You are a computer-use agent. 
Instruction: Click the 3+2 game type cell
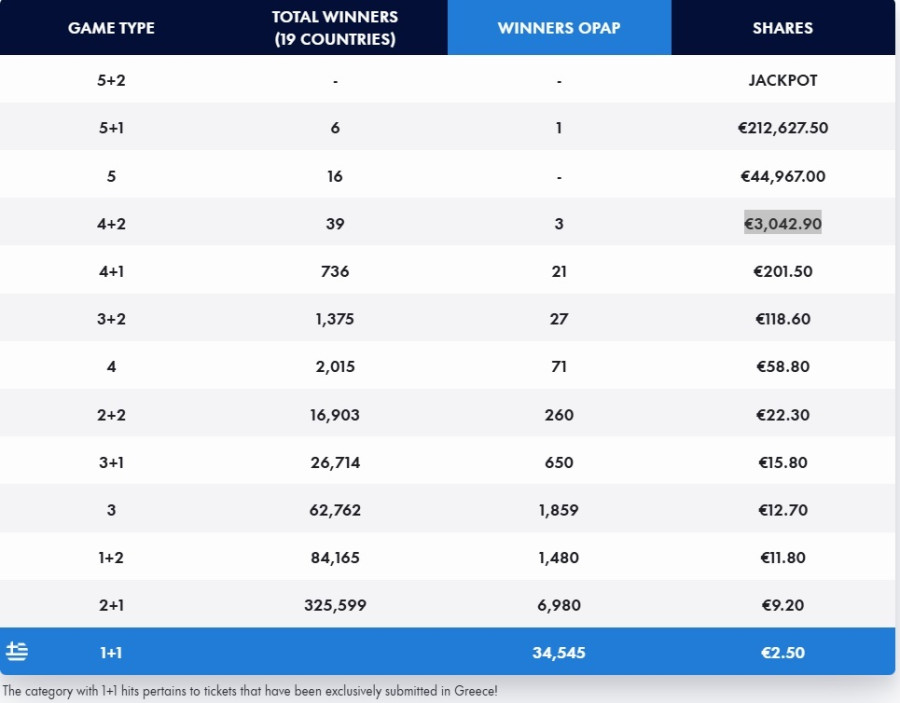click(x=111, y=319)
